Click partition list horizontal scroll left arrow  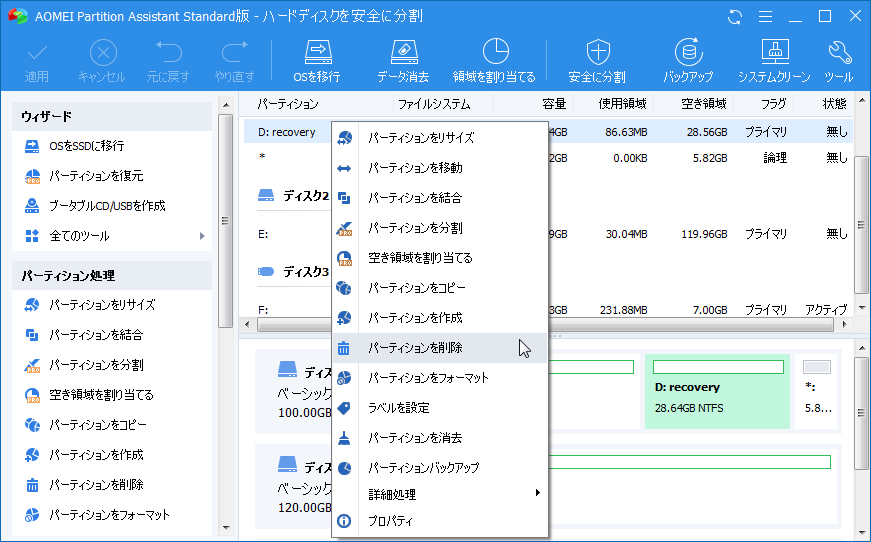247,324
